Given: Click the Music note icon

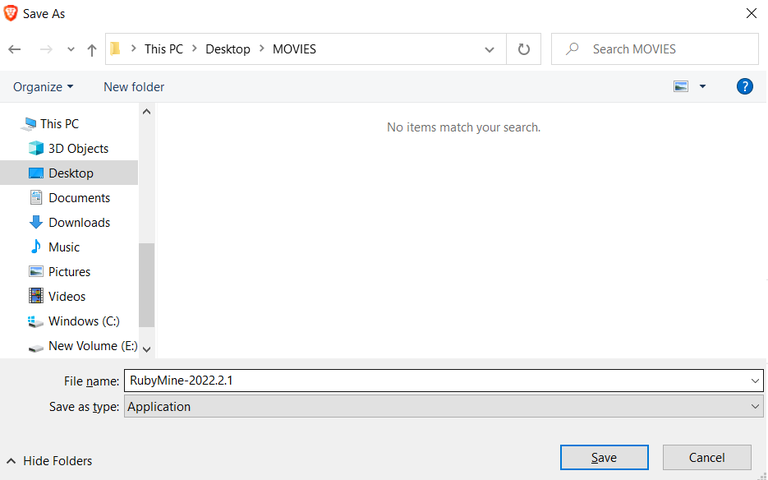Looking at the screenshot, I should click(x=36, y=246).
